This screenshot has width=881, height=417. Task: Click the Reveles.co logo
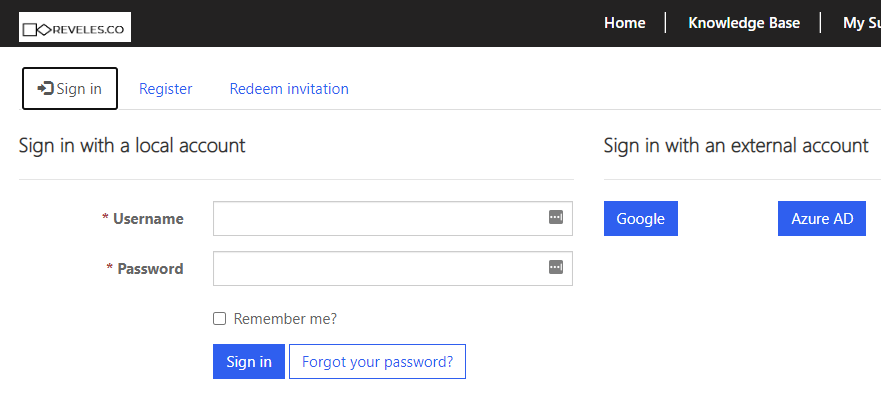click(x=75, y=28)
